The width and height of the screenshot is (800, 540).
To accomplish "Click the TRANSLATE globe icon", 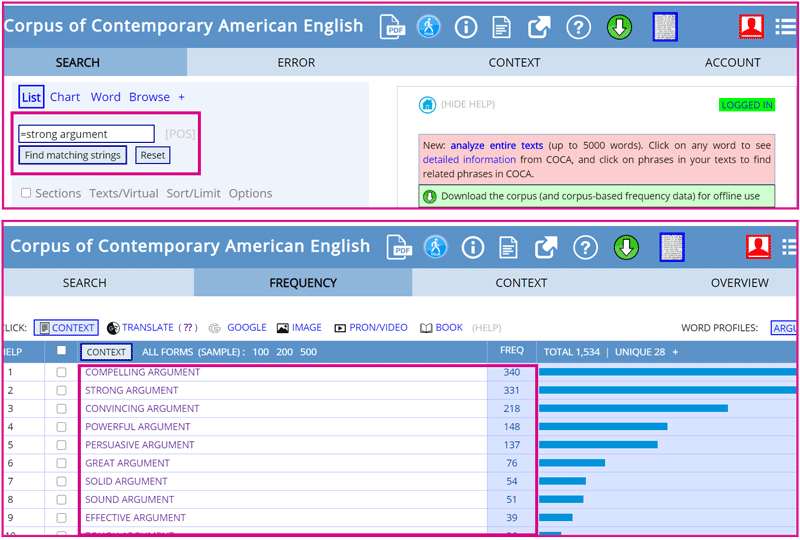I will tap(113, 328).
